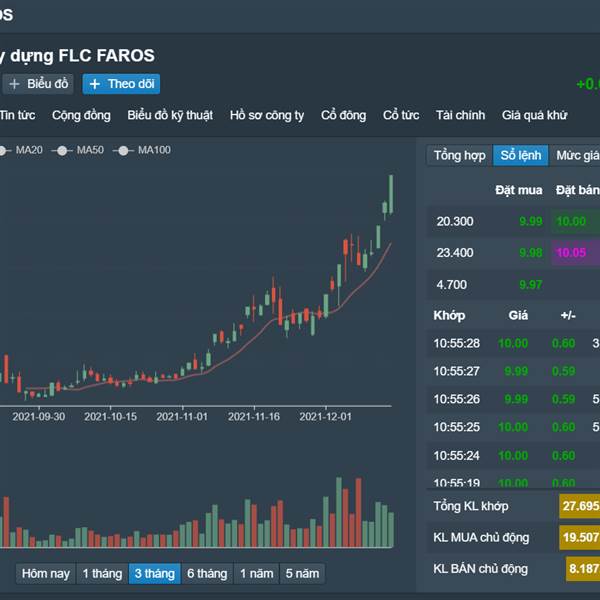
Task: Open the Mức giá panel tab
Action: pyautogui.click(x=576, y=155)
